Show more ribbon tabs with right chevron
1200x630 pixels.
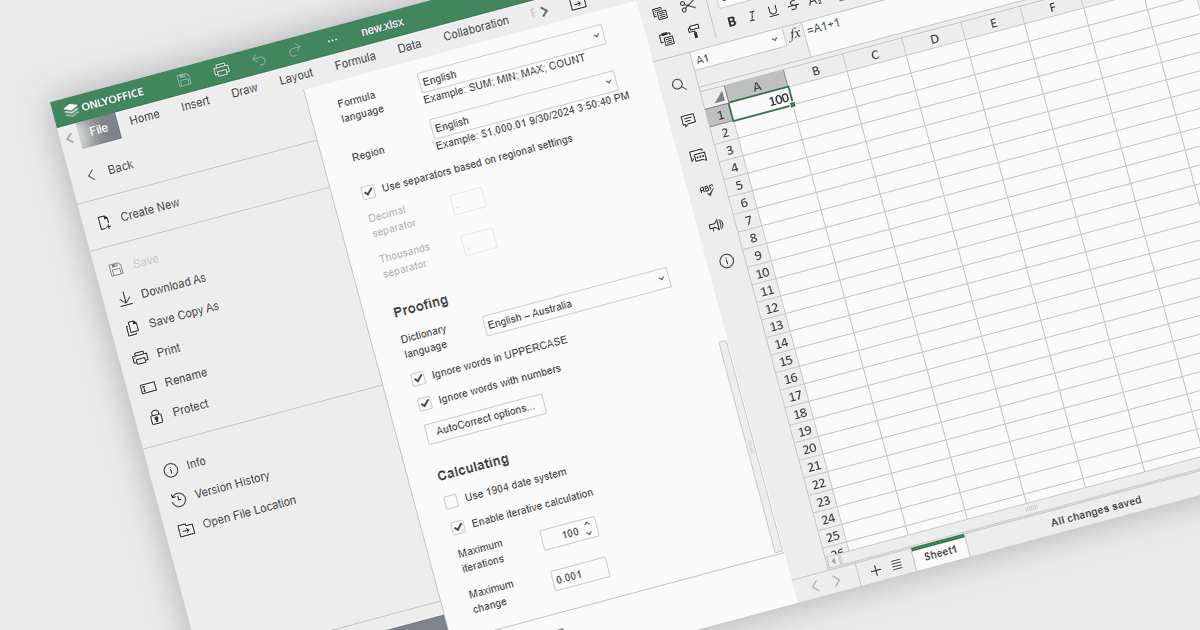tap(546, 11)
